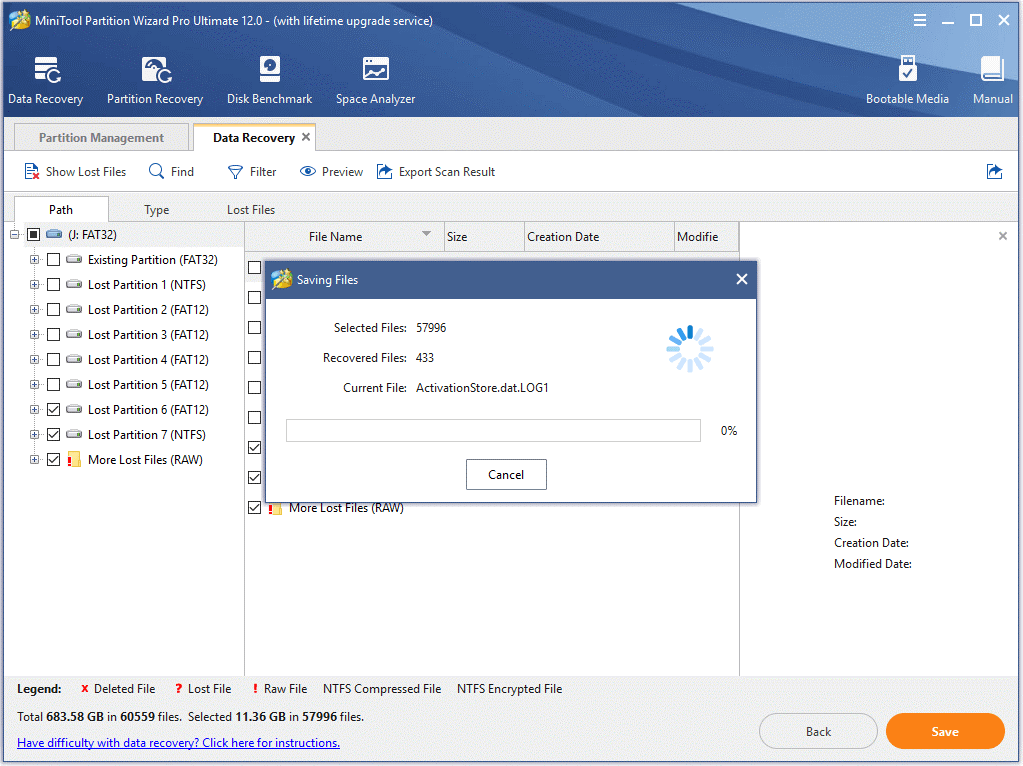The height and width of the screenshot is (766, 1023).
Task: Switch to the Partition Management tab
Action: click(101, 137)
